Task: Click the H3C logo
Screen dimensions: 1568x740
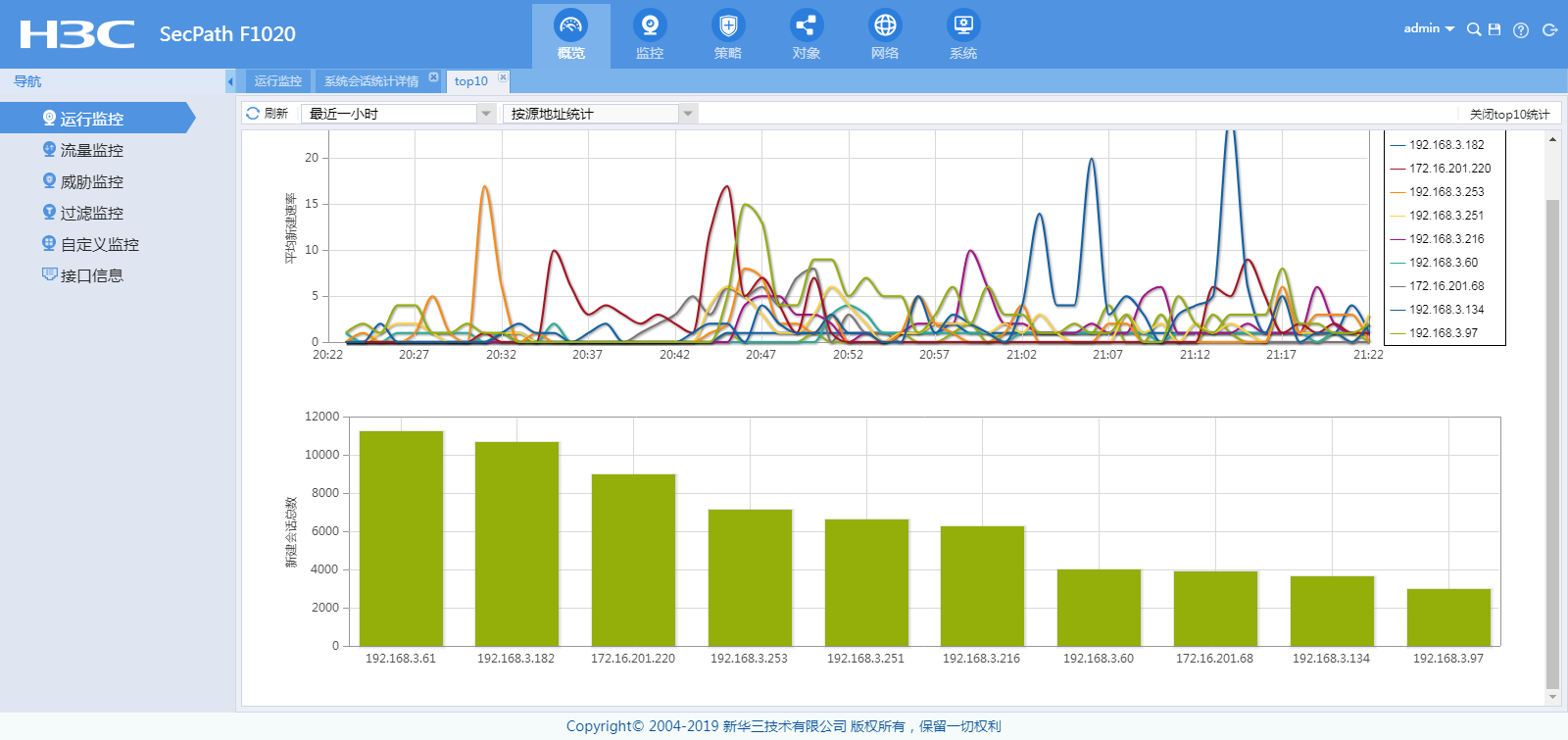Action: 77,34
